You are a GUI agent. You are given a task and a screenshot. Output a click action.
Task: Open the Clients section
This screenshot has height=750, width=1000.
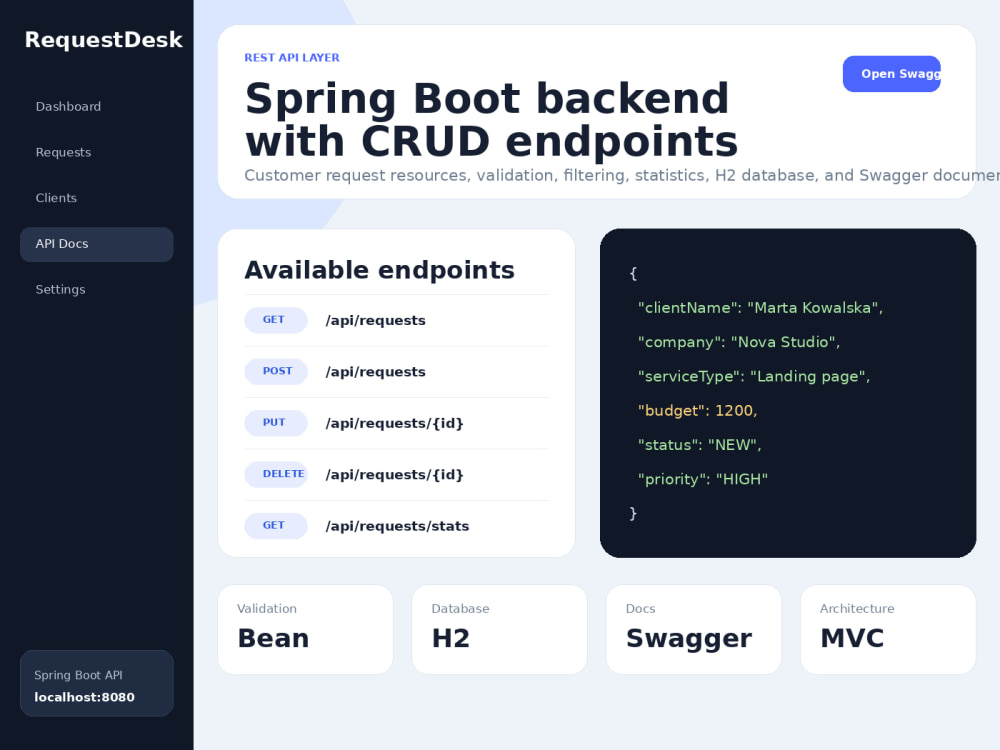[x=96, y=198]
